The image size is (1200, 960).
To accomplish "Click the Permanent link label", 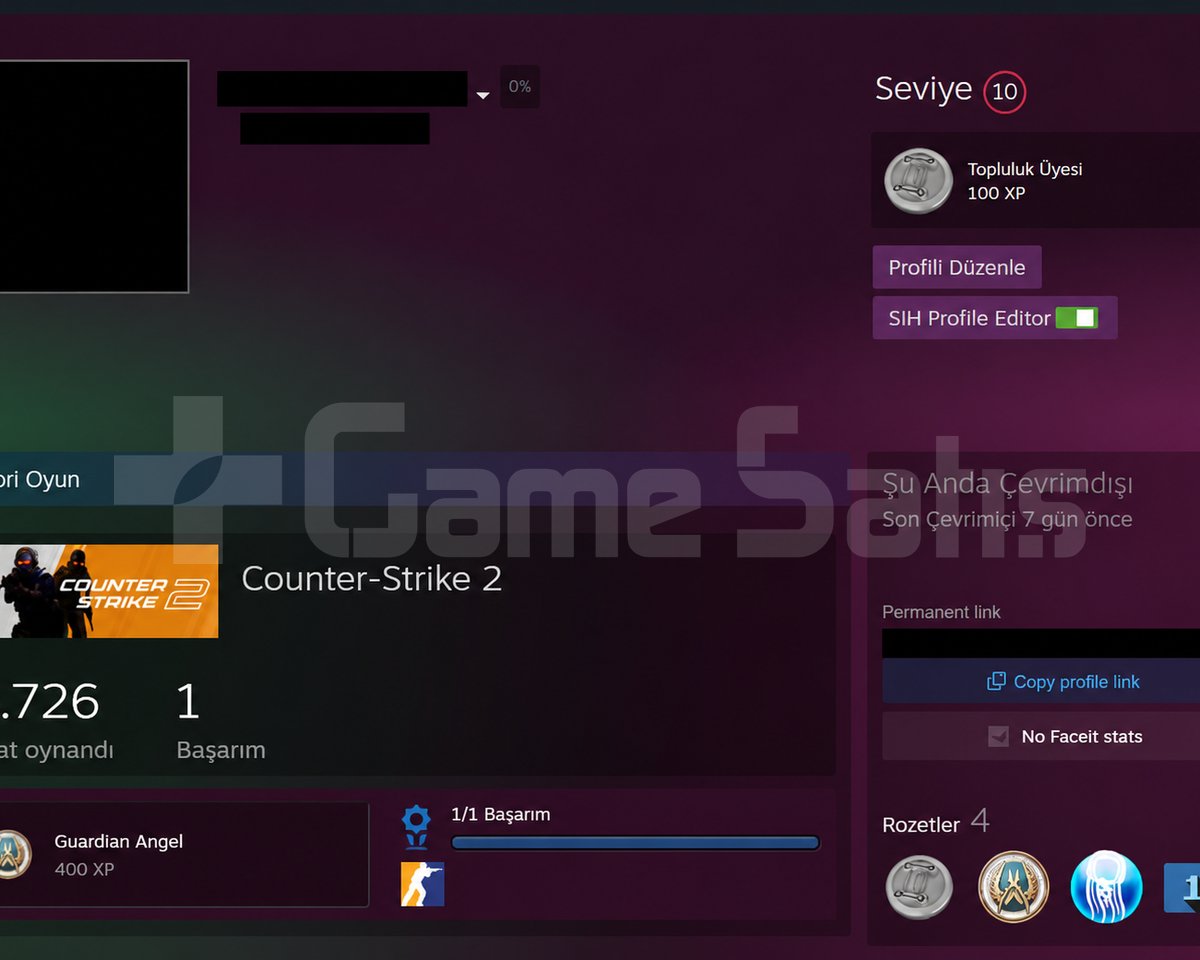I will [x=941, y=612].
